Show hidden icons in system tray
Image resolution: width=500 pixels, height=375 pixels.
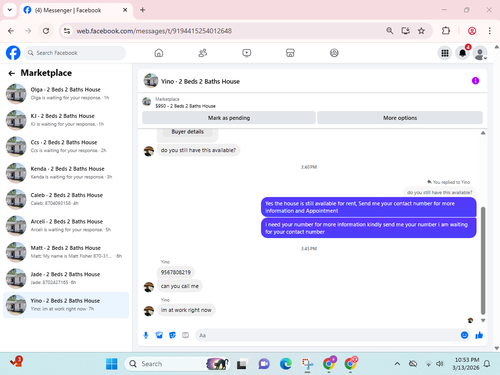397,364
